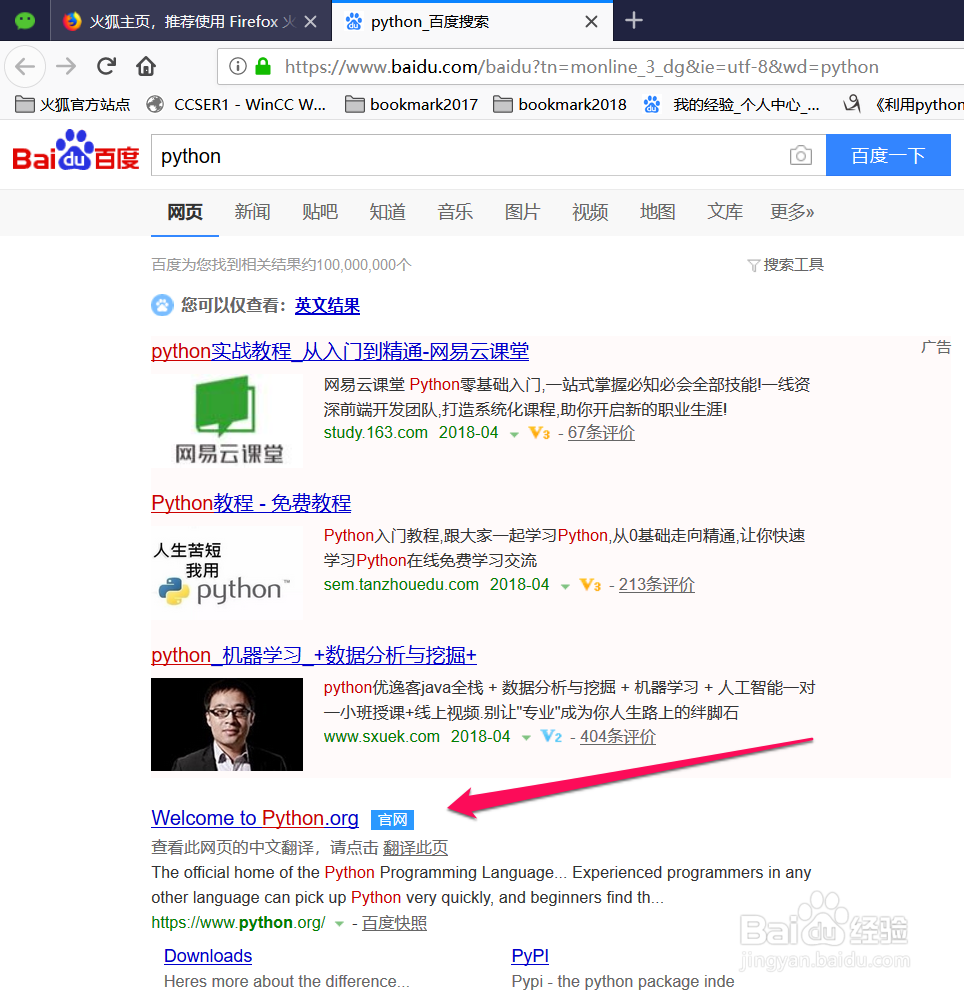Open the dropdown arrow beside www.sxuek.com date
This screenshot has height=994, width=964.
coord(524,736)
